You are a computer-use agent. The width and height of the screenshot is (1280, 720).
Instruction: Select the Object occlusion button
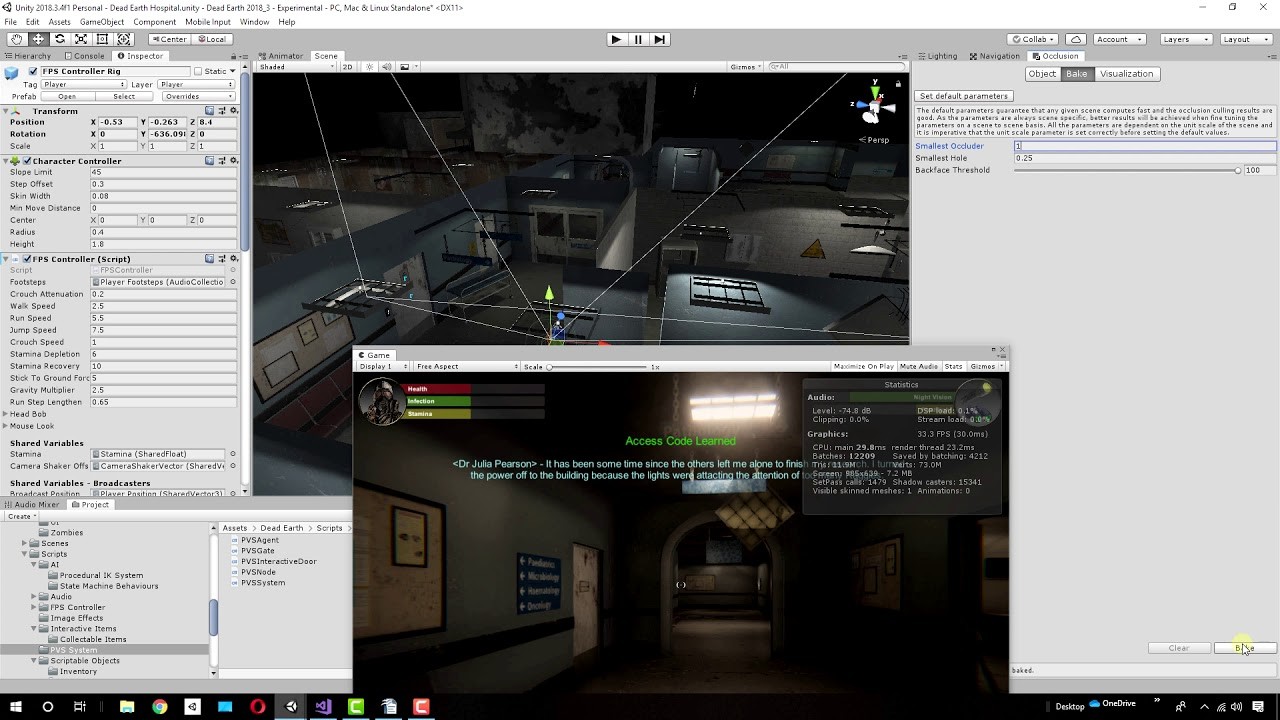tap(1042, 74)
